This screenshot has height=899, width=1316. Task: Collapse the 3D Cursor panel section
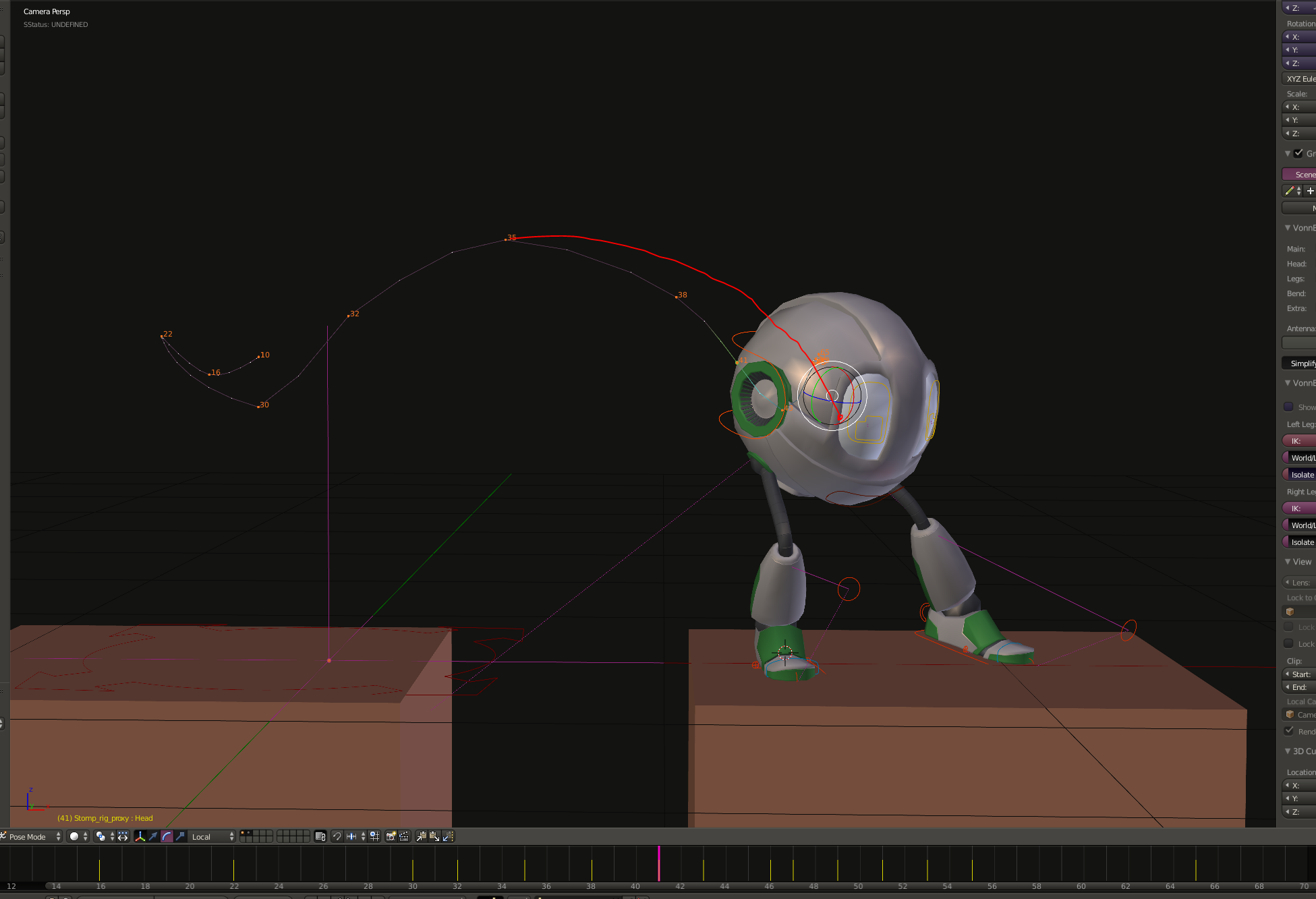tap(1288, 751)
